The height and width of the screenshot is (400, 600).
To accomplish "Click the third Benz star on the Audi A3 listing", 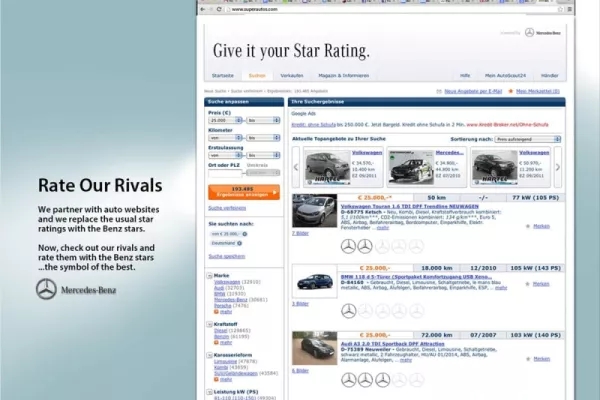I will click(x=382, y=380).
